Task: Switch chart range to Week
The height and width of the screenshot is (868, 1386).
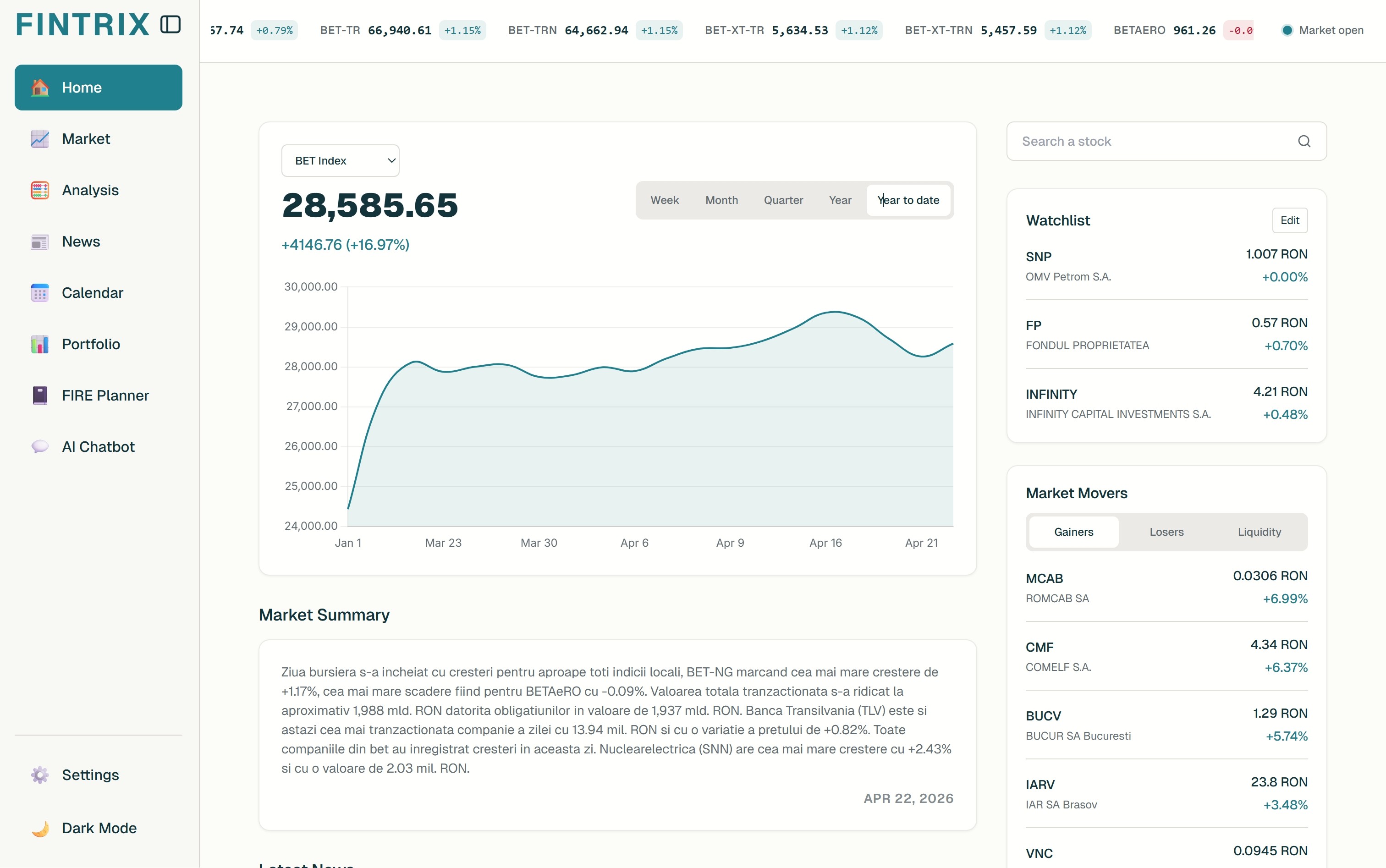Action: [x=664, y=200]
